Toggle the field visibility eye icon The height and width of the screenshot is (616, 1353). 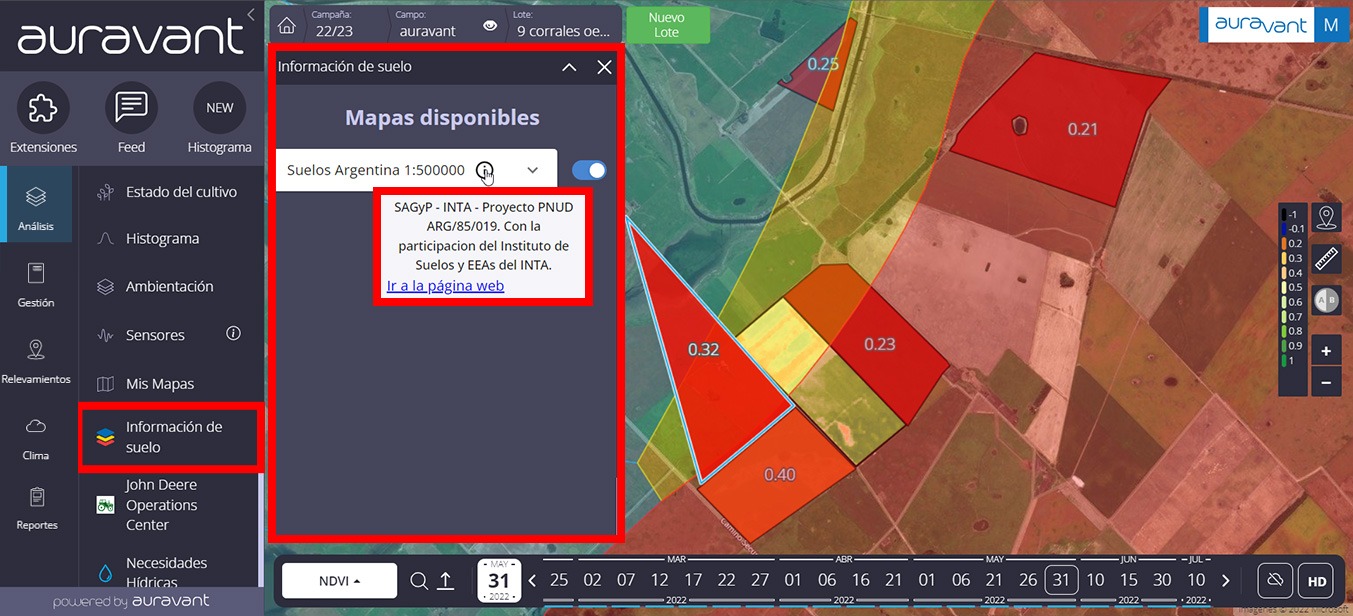(x=490, y=26)
